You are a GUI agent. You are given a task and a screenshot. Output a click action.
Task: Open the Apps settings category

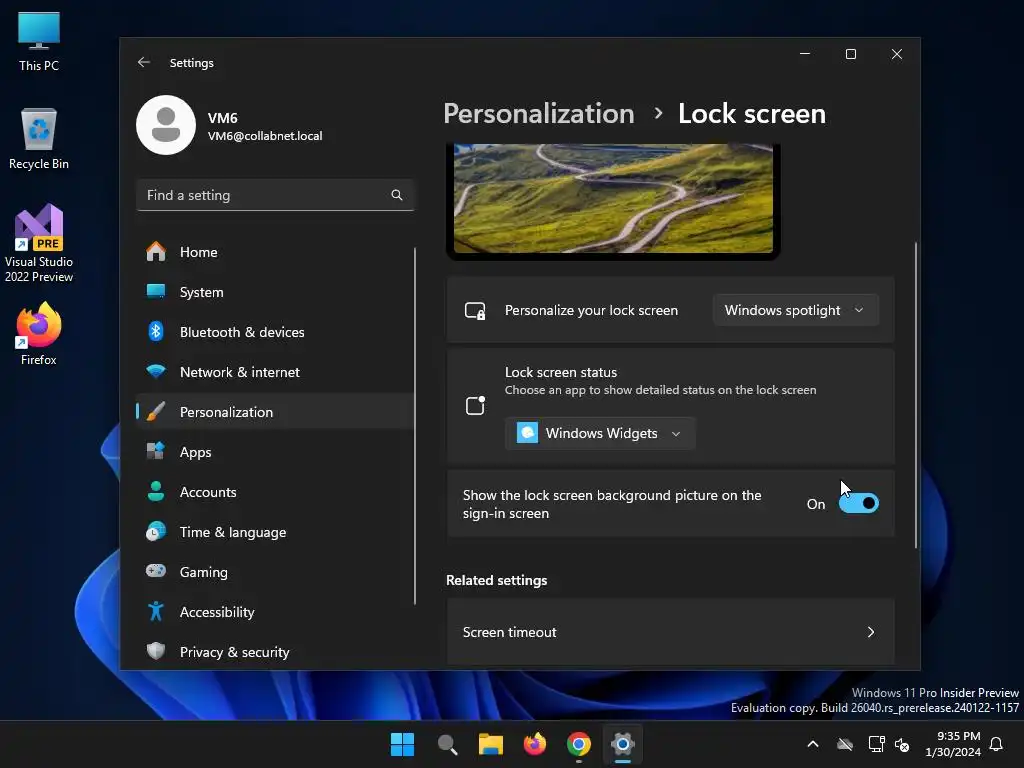click(275, 452)
